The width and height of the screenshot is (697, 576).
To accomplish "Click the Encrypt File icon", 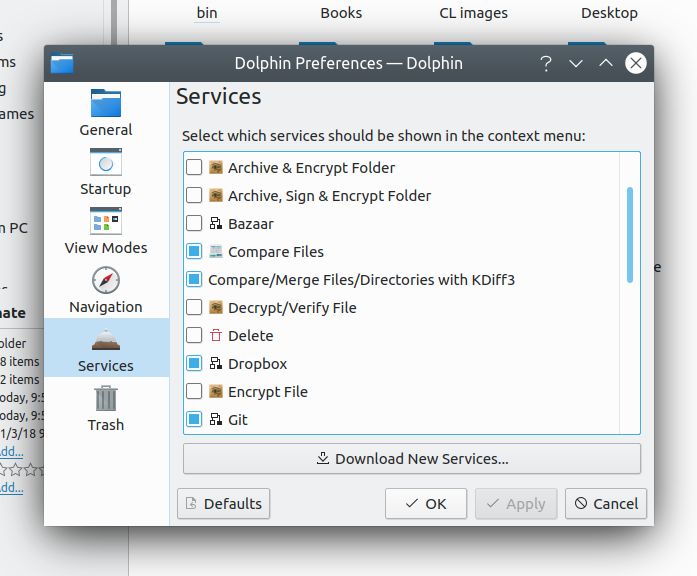I will pos(216,392).
